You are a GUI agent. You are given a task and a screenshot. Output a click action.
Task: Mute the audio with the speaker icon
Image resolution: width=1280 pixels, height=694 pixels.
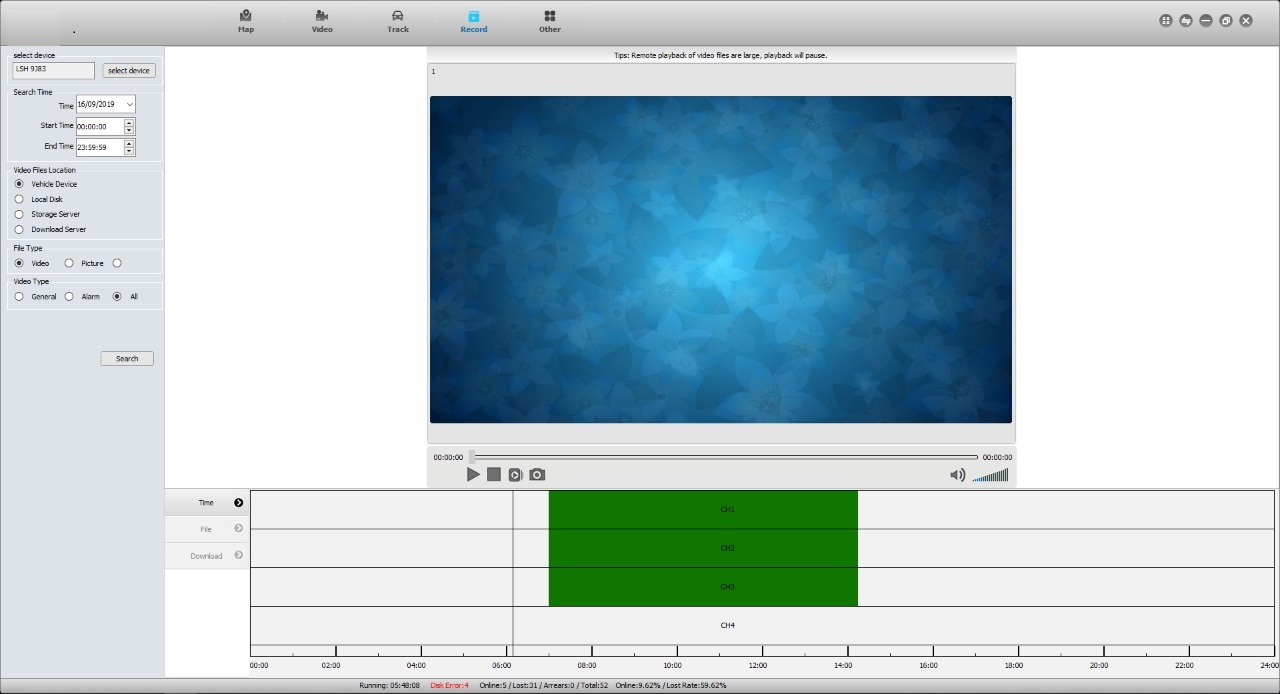coord(957,475)
